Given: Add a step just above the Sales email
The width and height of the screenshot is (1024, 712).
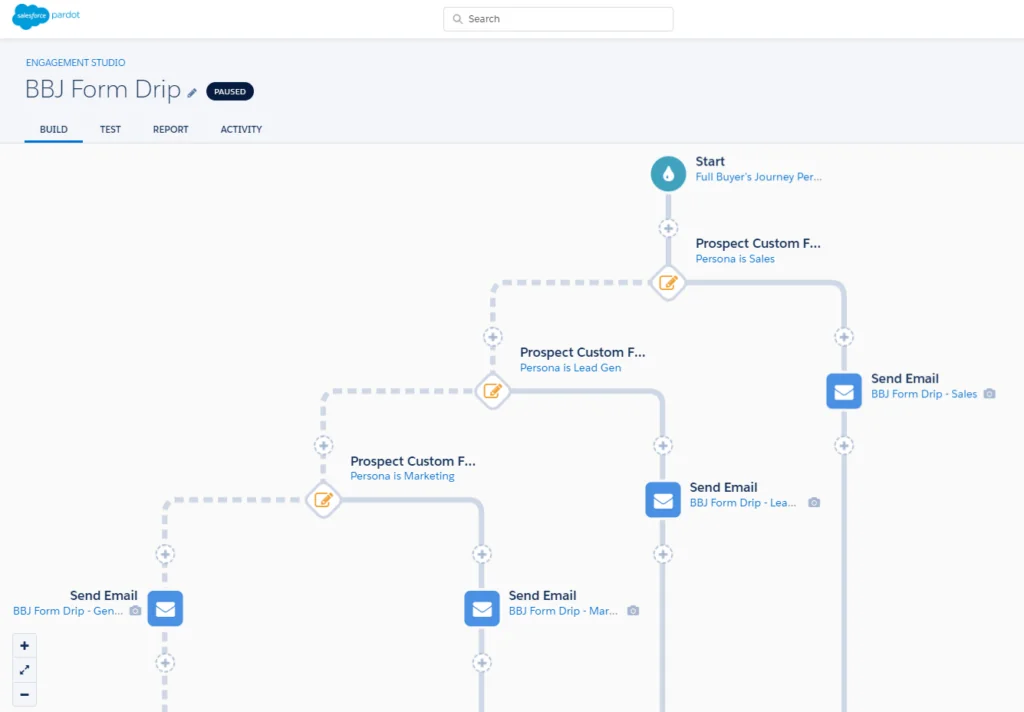Looking at the screenshot, I should point(844,337).
